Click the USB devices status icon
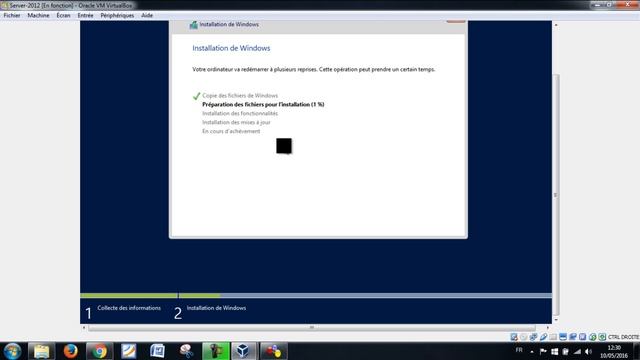Screen dimensions: 640x360 543,337
